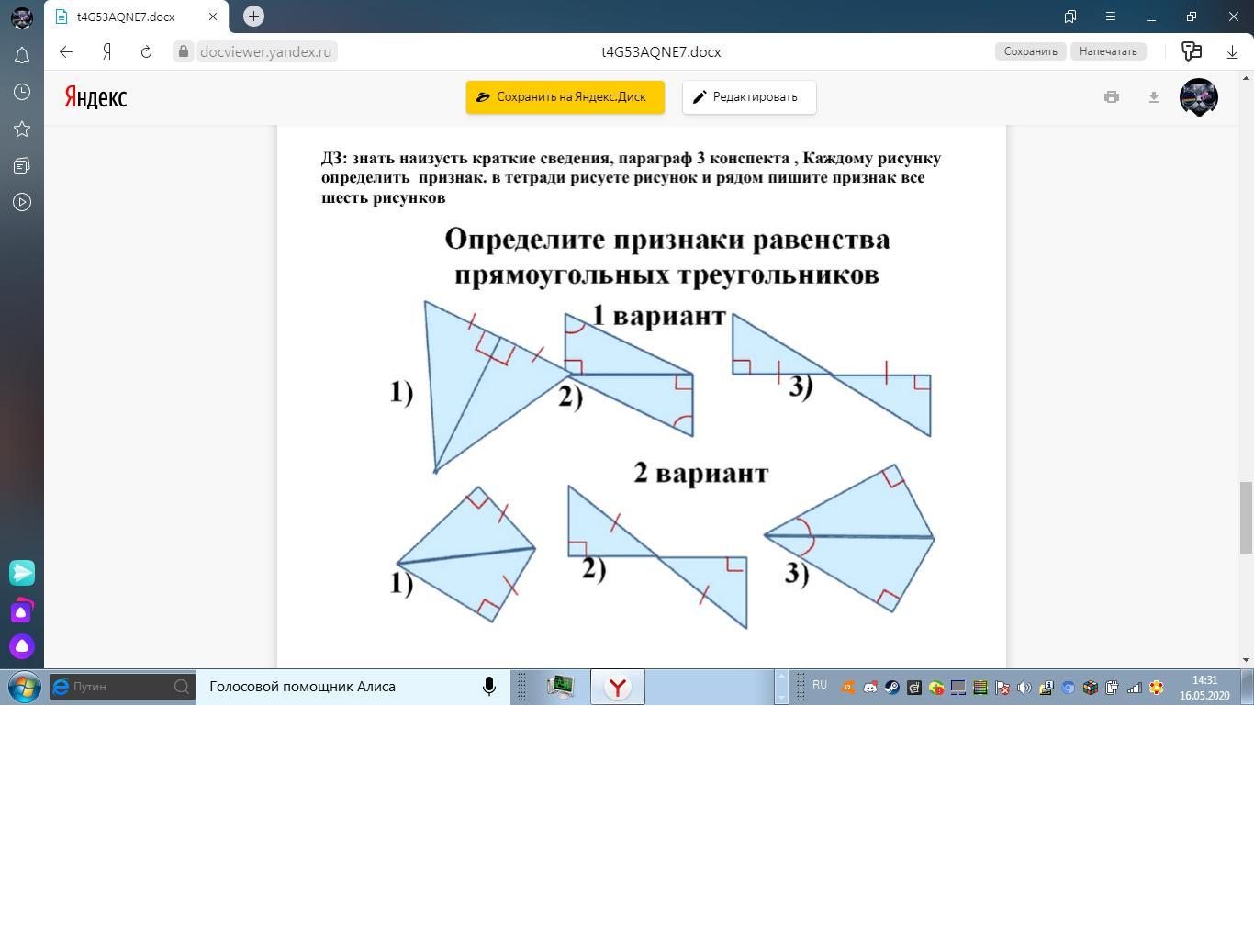
Task: Open video play icon in sidebar
Action: coord(22,202)
